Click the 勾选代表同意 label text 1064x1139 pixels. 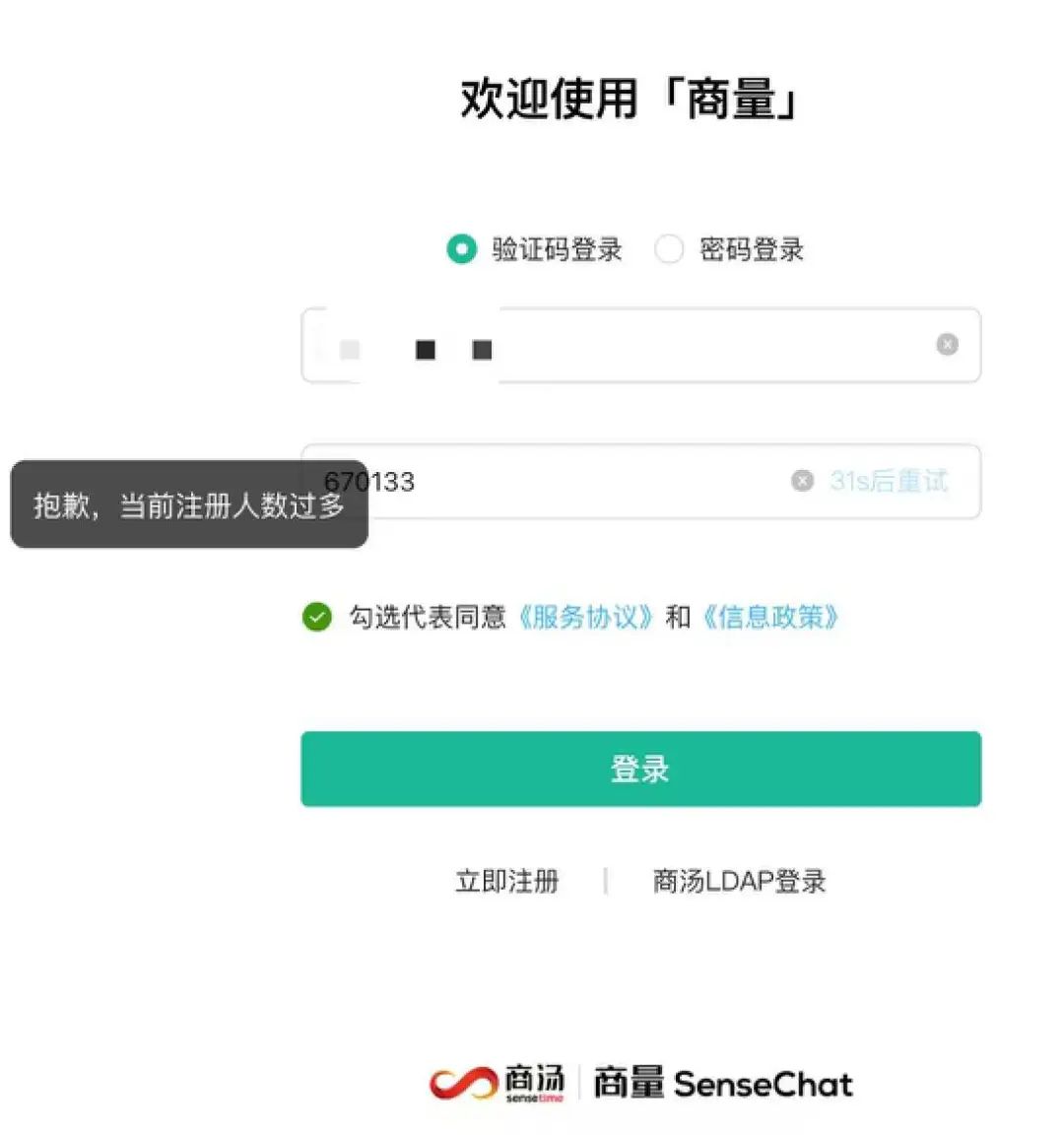click(x=427, y=617)
